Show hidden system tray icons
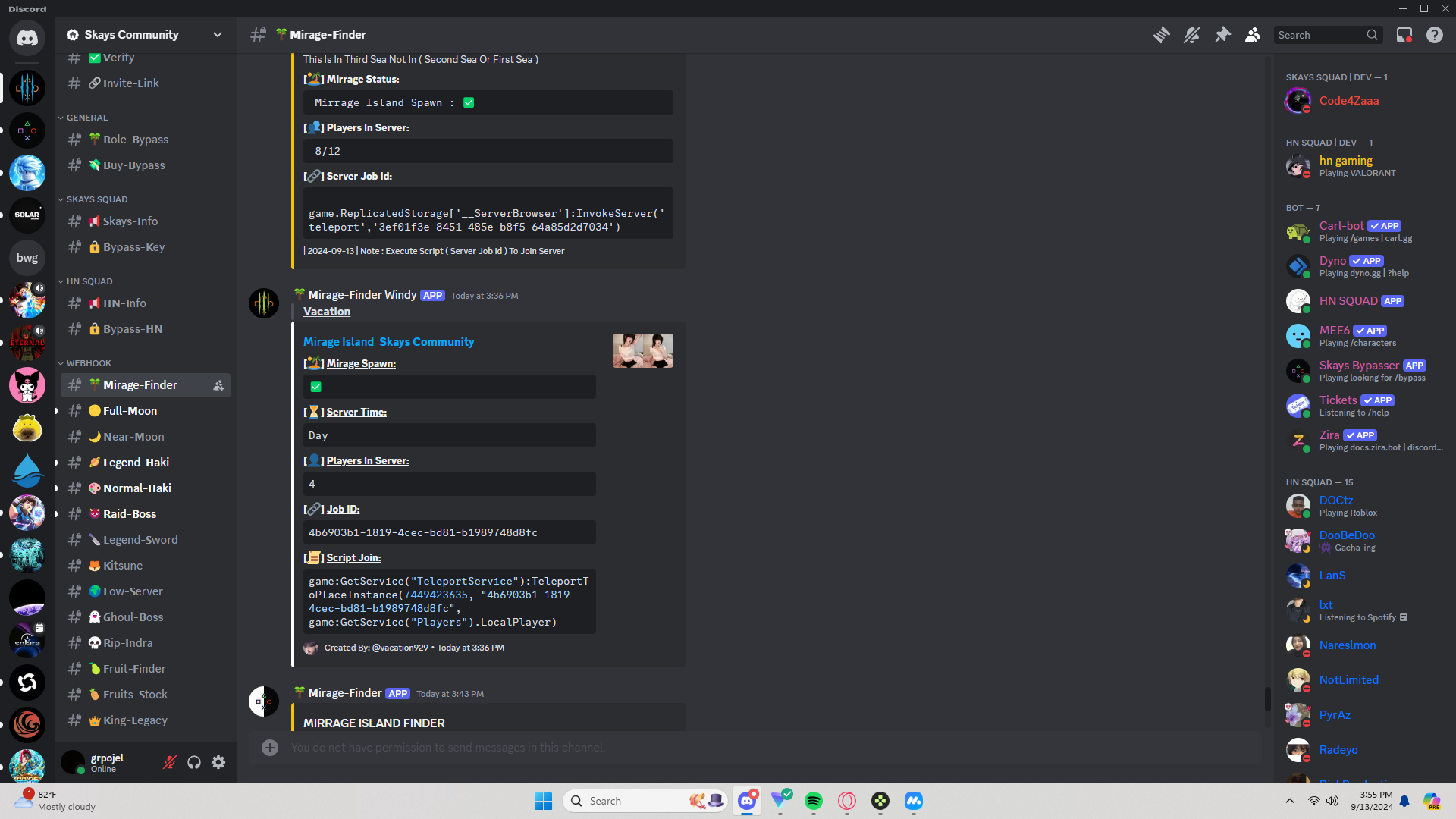1456x819 pixels. [x=1289, y=801]
